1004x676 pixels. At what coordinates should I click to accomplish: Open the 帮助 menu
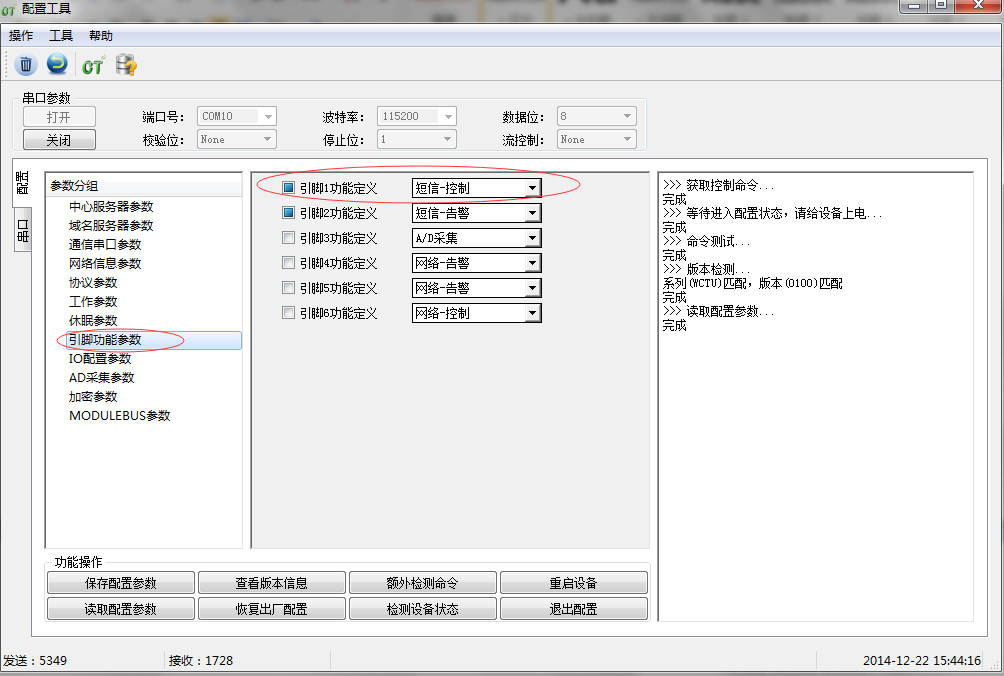(x=101, y=36)
